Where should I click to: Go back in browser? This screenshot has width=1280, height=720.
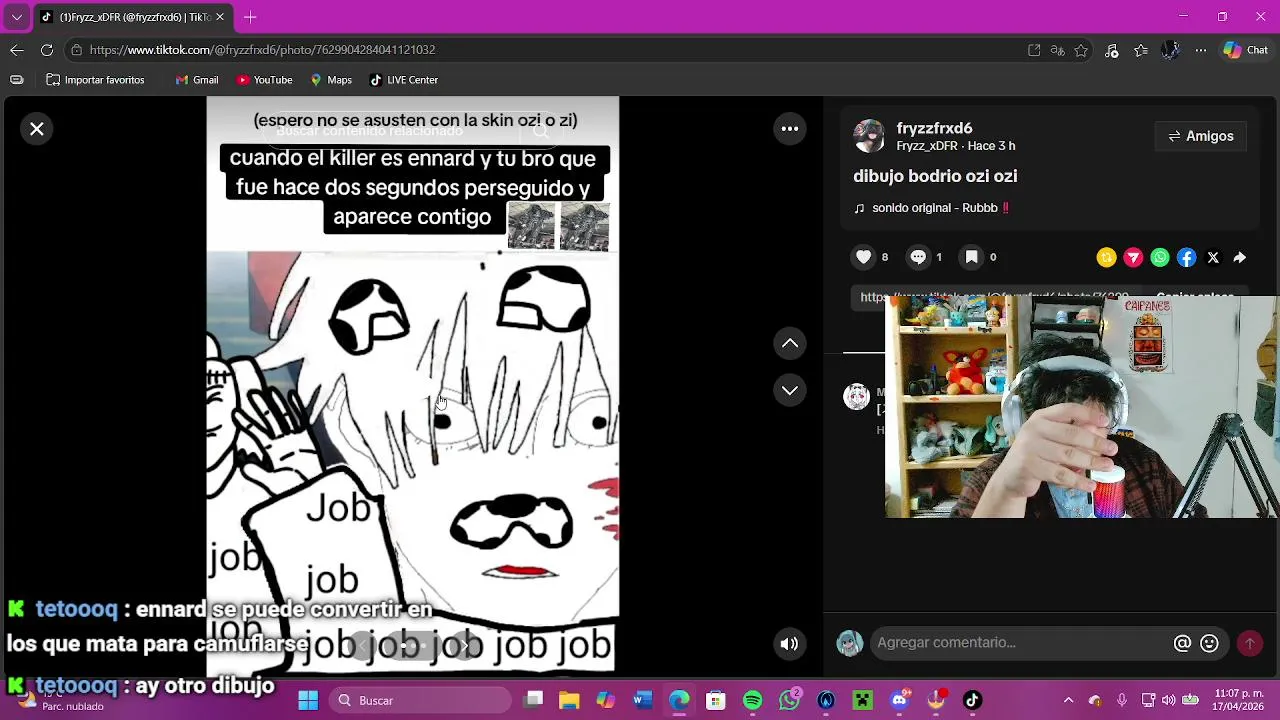tap(17, 50)
